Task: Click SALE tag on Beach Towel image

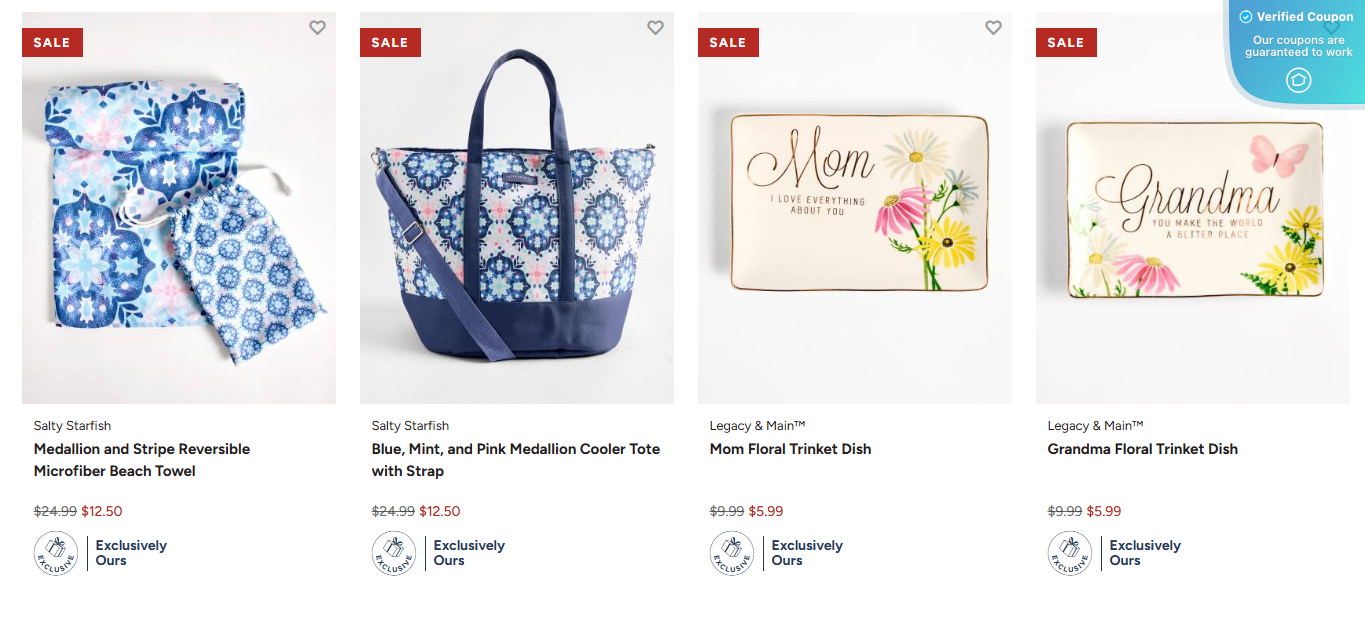Action: (x=52, y=42)
